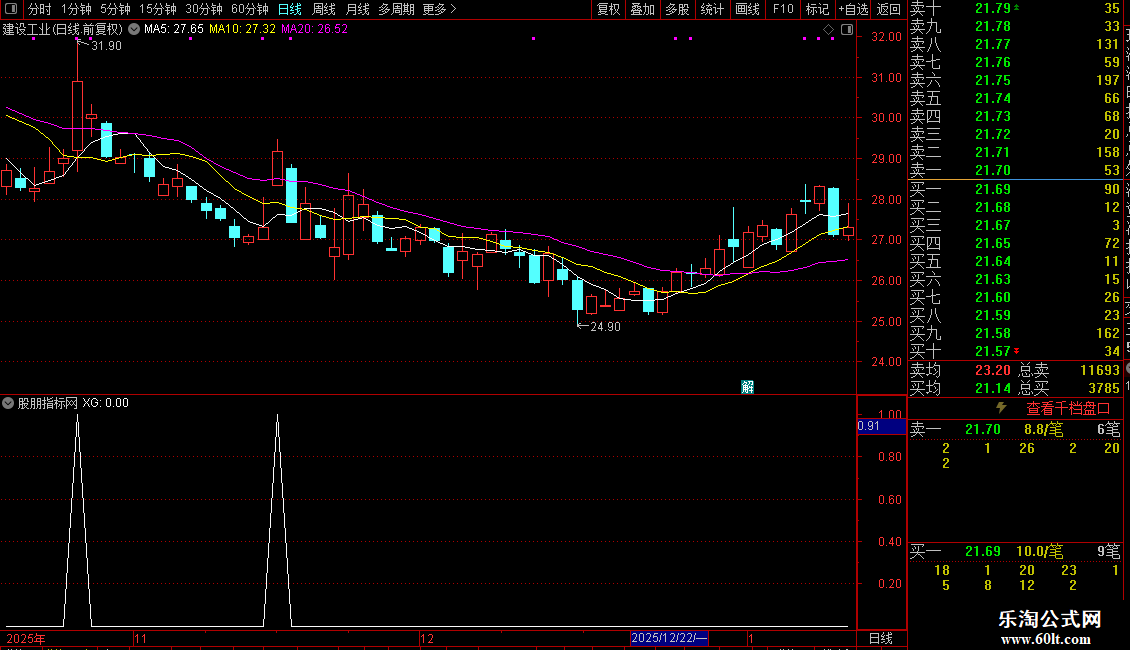The height and width of the screenshot is (650, 1130).
Task: Click the diamond icon above the chart
Action: [829, 30]
